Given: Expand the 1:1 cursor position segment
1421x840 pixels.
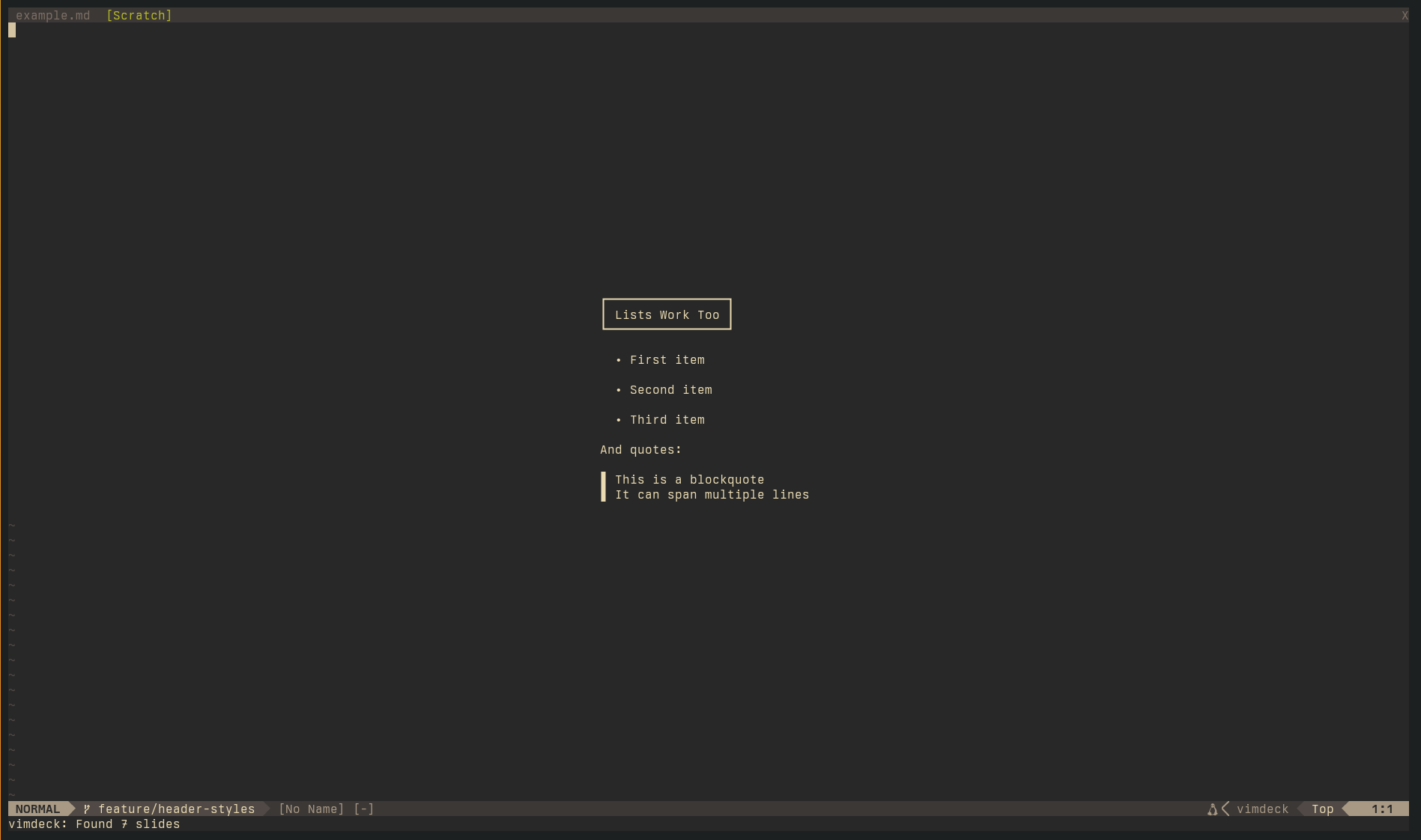Looking at the screenshot, I should [1383, 809].
